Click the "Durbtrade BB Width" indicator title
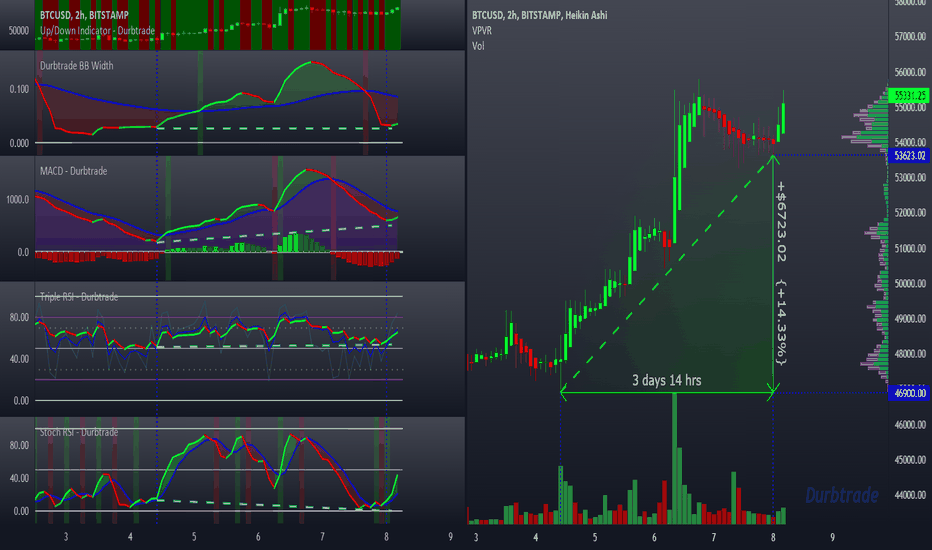The height and width of the screenshot is (550, 932). 77,65
